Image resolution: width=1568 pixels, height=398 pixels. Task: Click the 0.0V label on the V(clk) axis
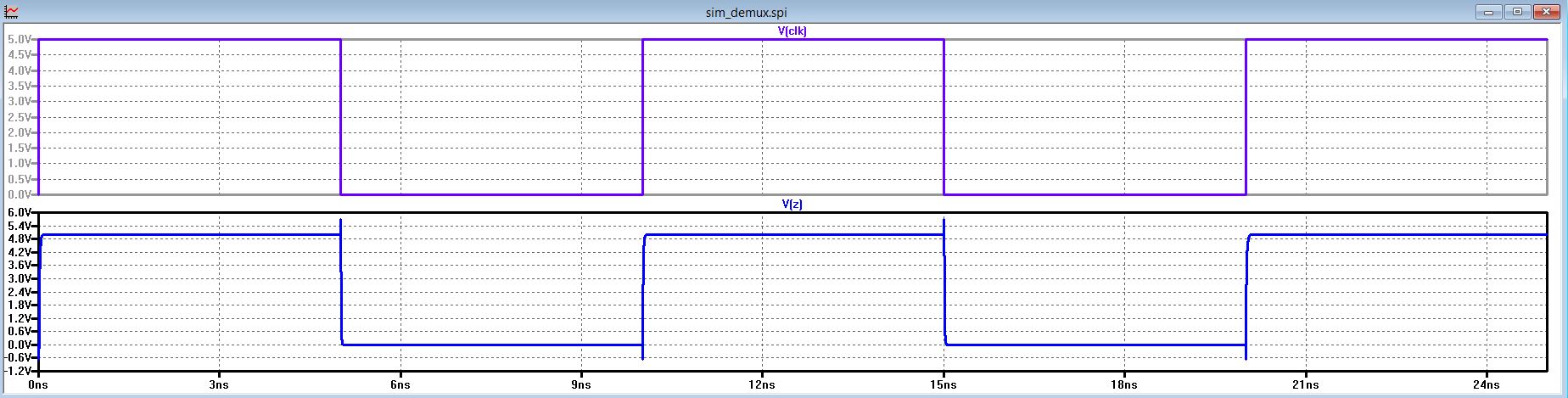(x=20, y=194)
